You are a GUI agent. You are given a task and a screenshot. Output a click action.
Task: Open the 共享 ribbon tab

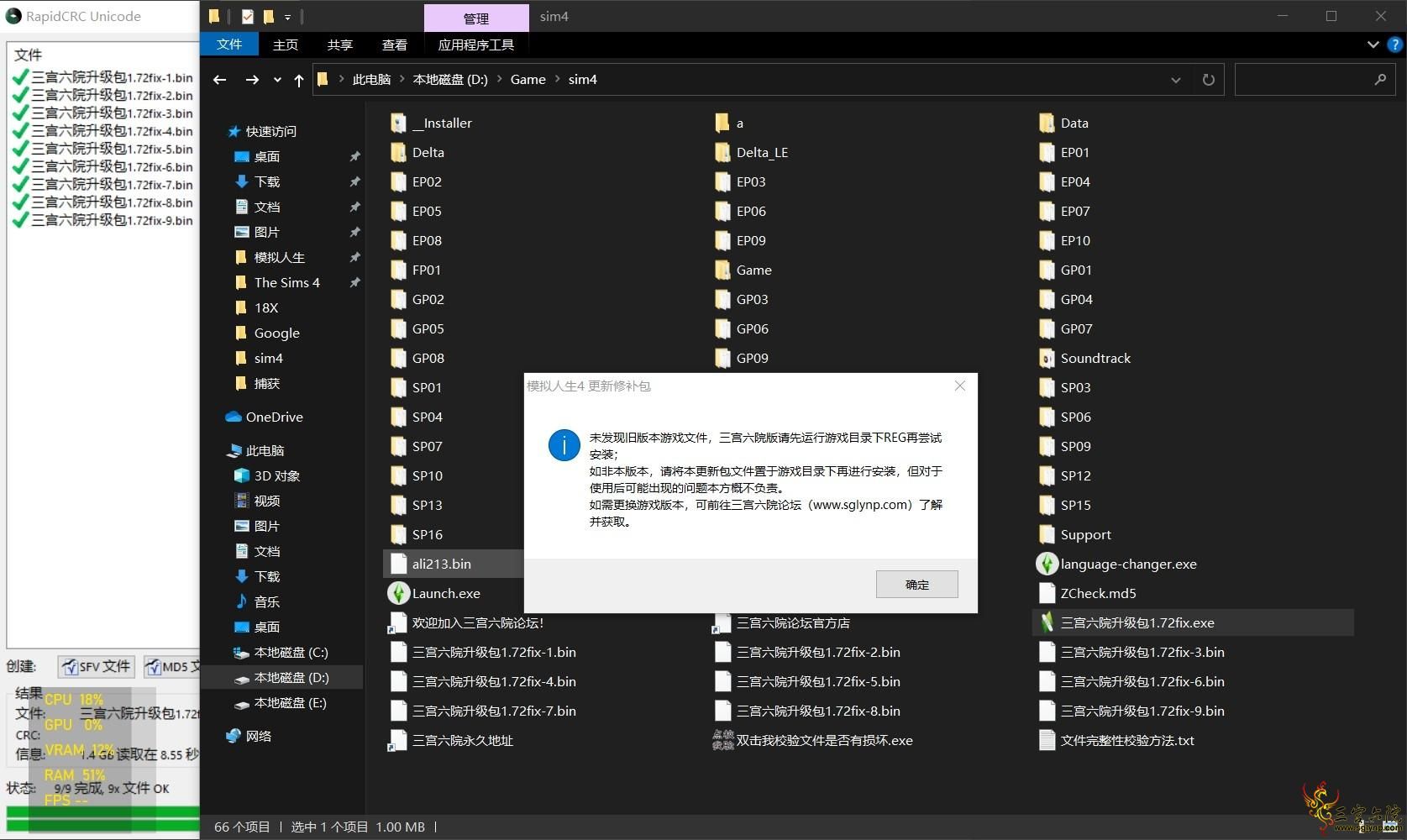click(339, 45)
